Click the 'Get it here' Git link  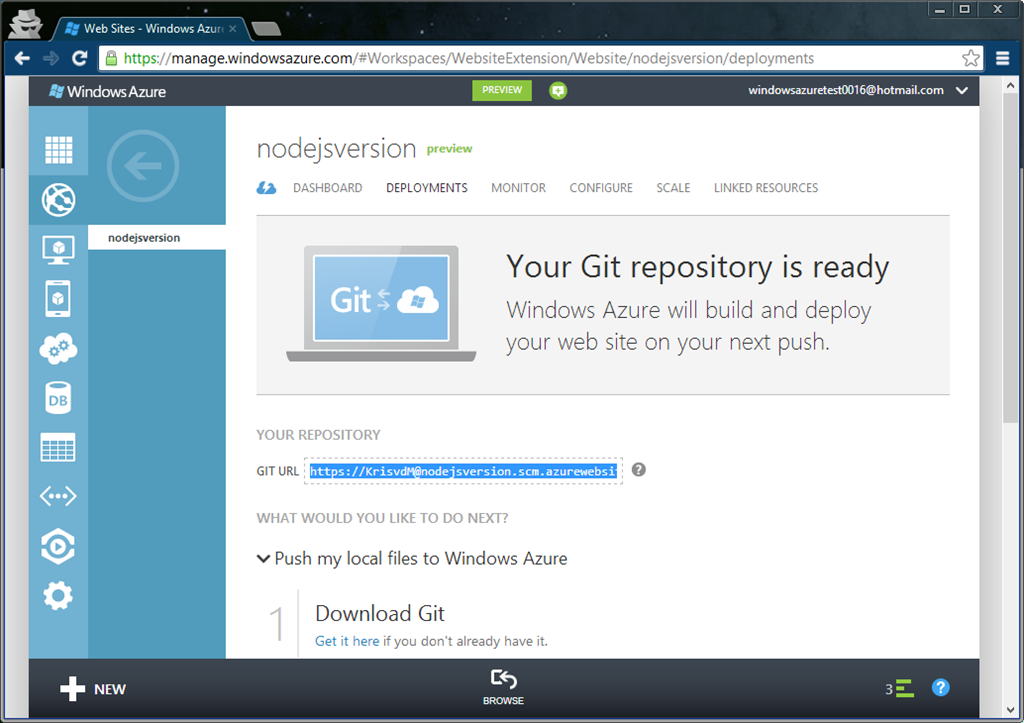tap(347, 641)
